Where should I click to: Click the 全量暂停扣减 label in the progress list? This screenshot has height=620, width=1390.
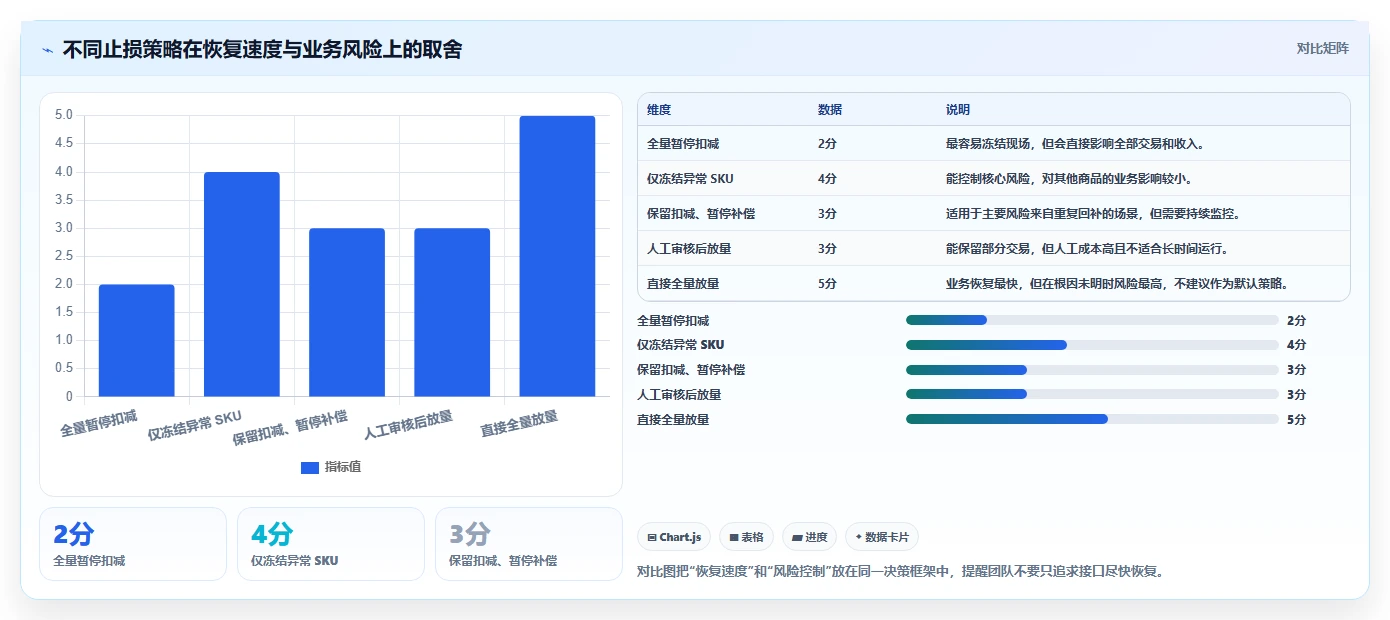point(673,320)
